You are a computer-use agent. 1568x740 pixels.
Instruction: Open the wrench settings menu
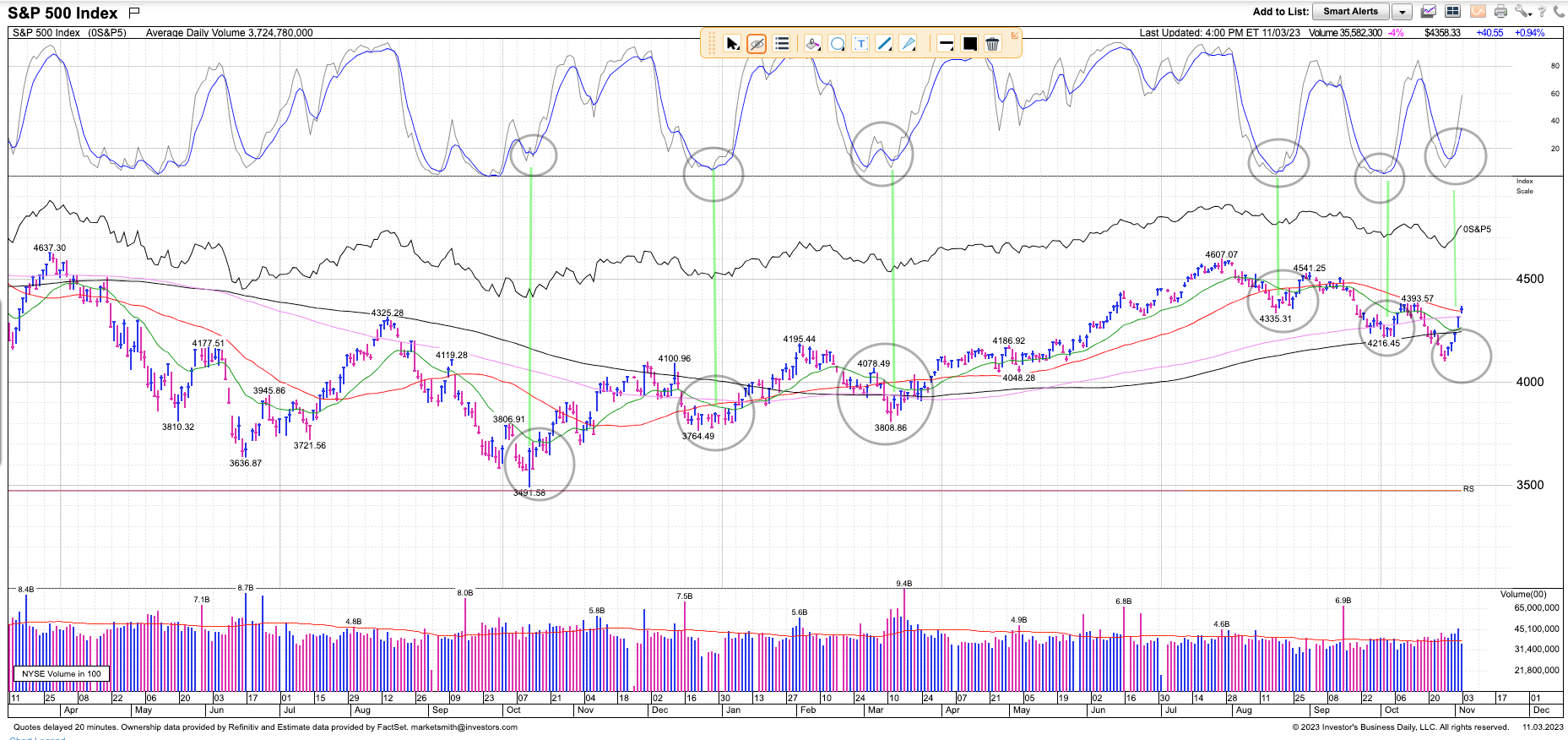coord(1522,11)
